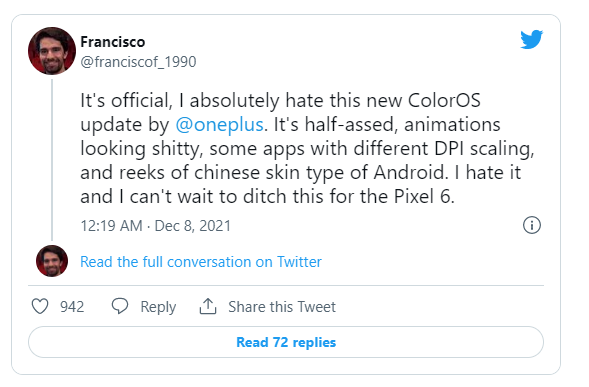Click the 12:19 AM · Dec 8, 2021 timestamp
The height and width of the screenshot is (387, 589).
pyautogui.click(x=156, y=226)
